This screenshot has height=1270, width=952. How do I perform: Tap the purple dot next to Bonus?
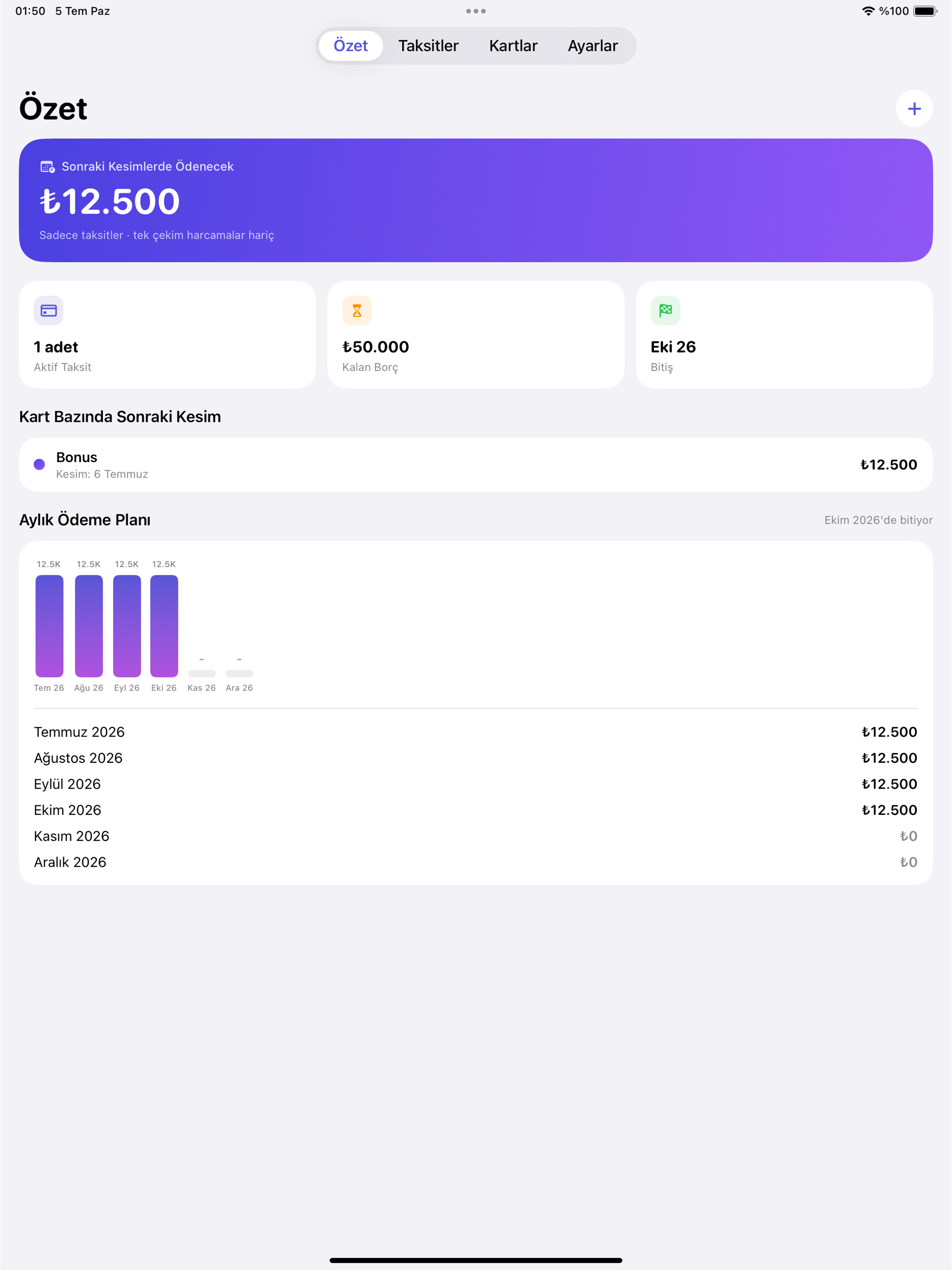(39, 464)
